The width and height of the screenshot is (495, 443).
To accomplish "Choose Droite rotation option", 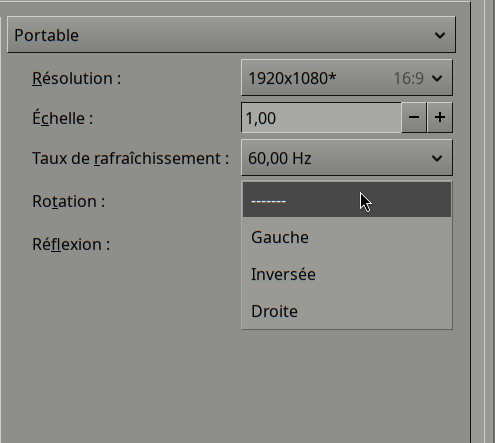I will click(x=347, y=311).
